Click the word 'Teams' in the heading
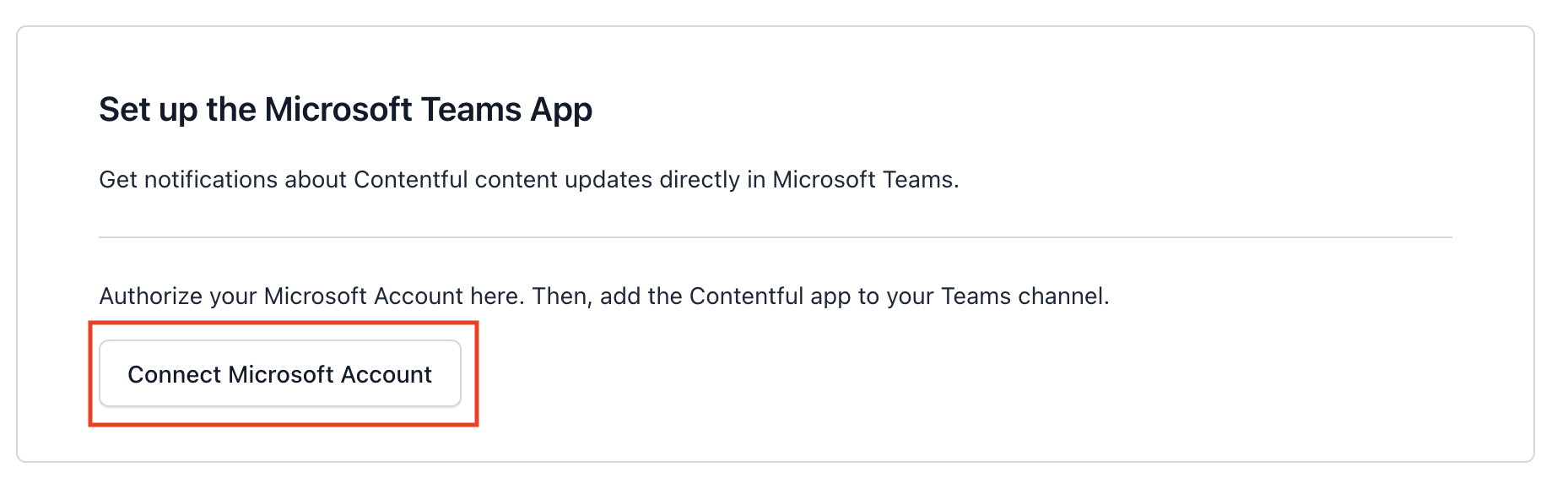Screen dimensions: 1568x500 [471, 110]
